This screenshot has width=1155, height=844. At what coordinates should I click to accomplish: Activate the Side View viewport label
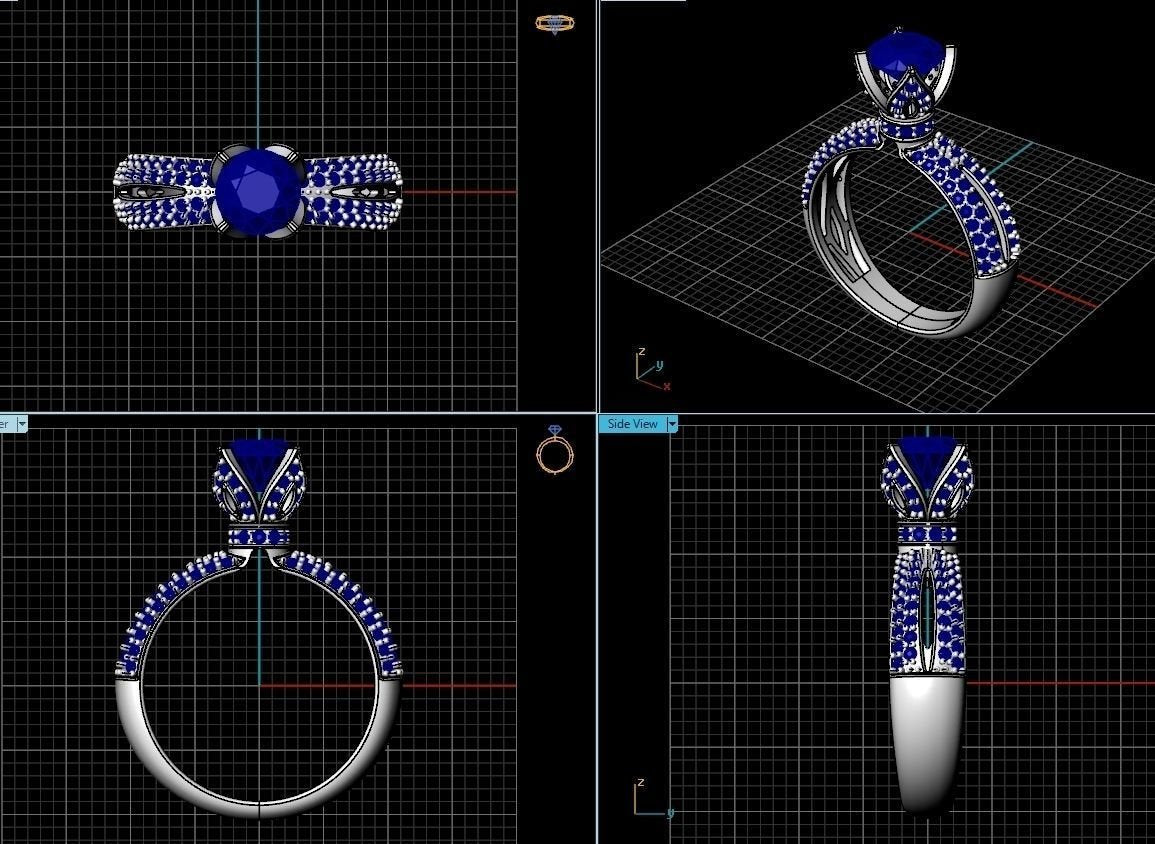(x=633, y=423)
